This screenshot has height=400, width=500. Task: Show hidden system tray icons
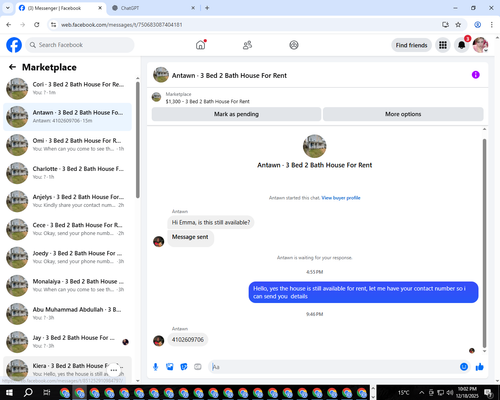click(421, 392)
